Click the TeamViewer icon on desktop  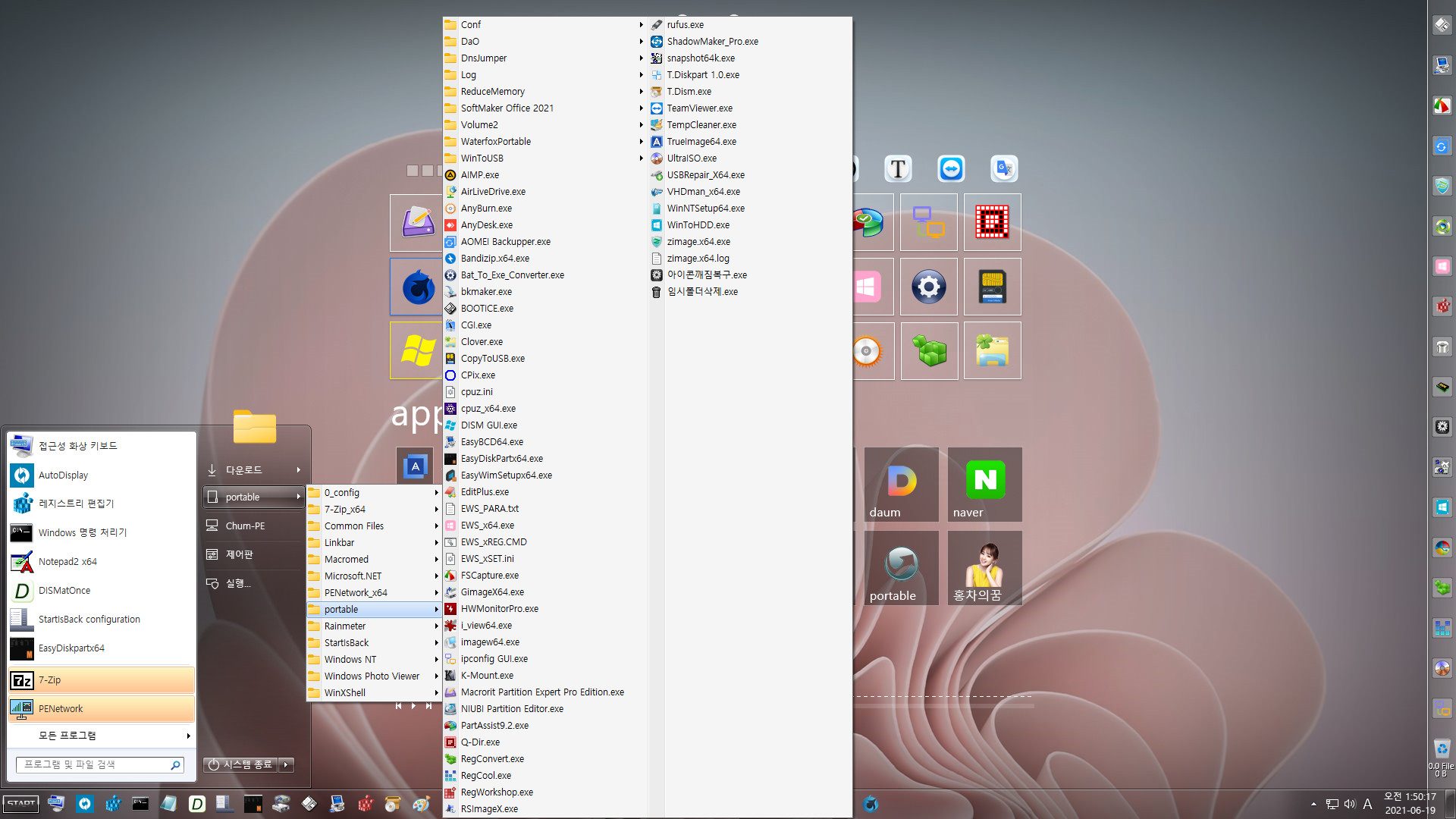point(951,168)
